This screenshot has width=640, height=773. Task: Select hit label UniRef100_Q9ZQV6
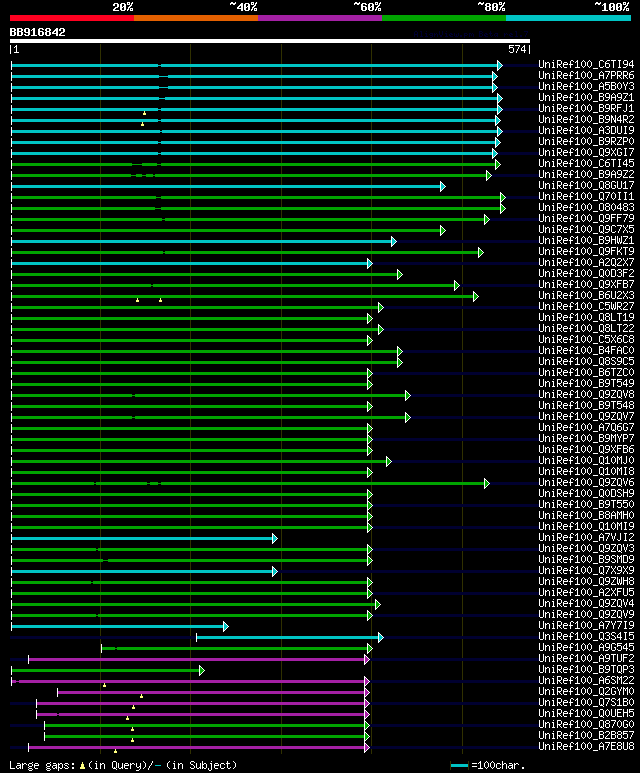(x=586, y=483)
